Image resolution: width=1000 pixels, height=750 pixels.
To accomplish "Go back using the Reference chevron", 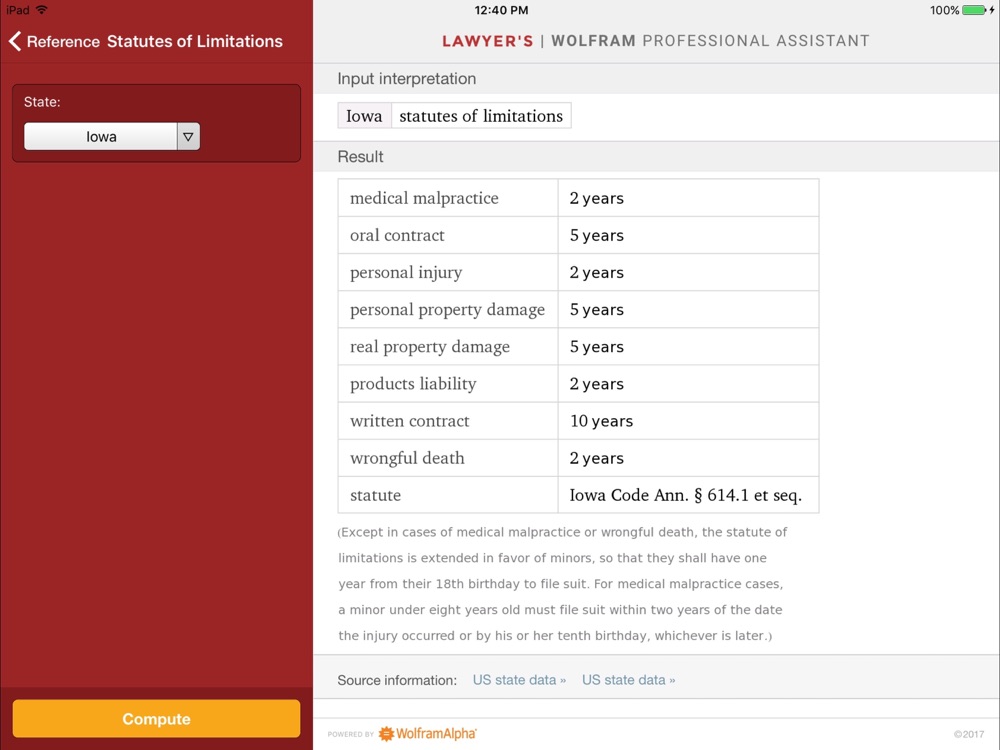I will tap(15, 41).
